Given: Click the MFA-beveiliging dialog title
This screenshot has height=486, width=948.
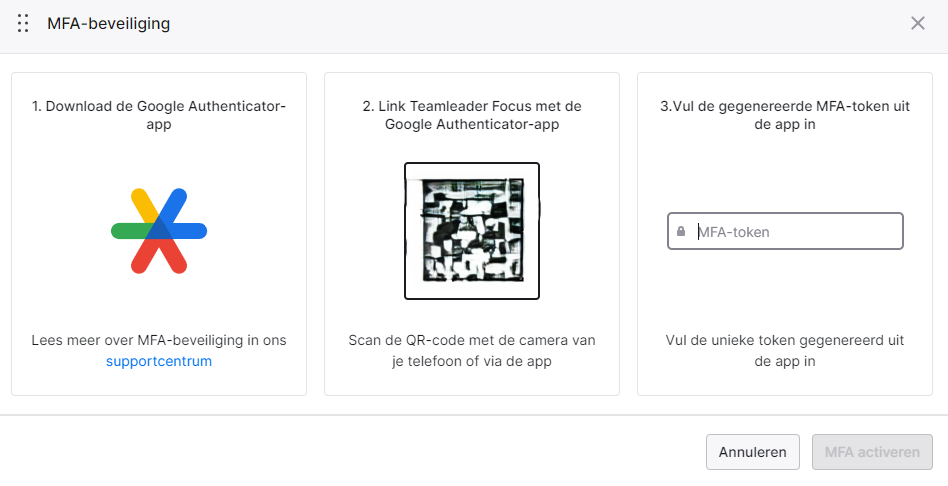Looking at the screenshot, I should 109,24.
